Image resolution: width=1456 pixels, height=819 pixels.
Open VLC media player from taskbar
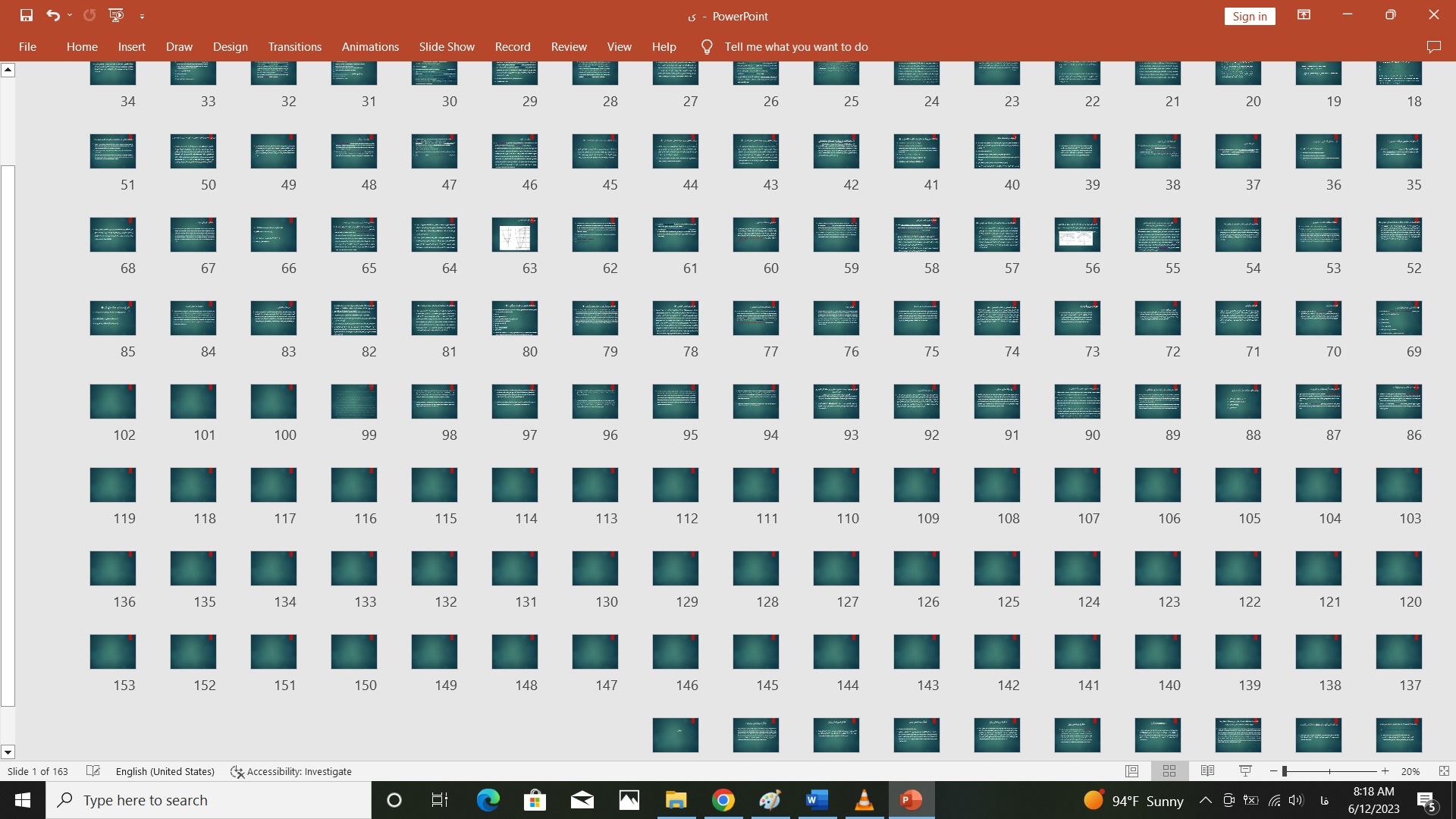coord(864,800)
